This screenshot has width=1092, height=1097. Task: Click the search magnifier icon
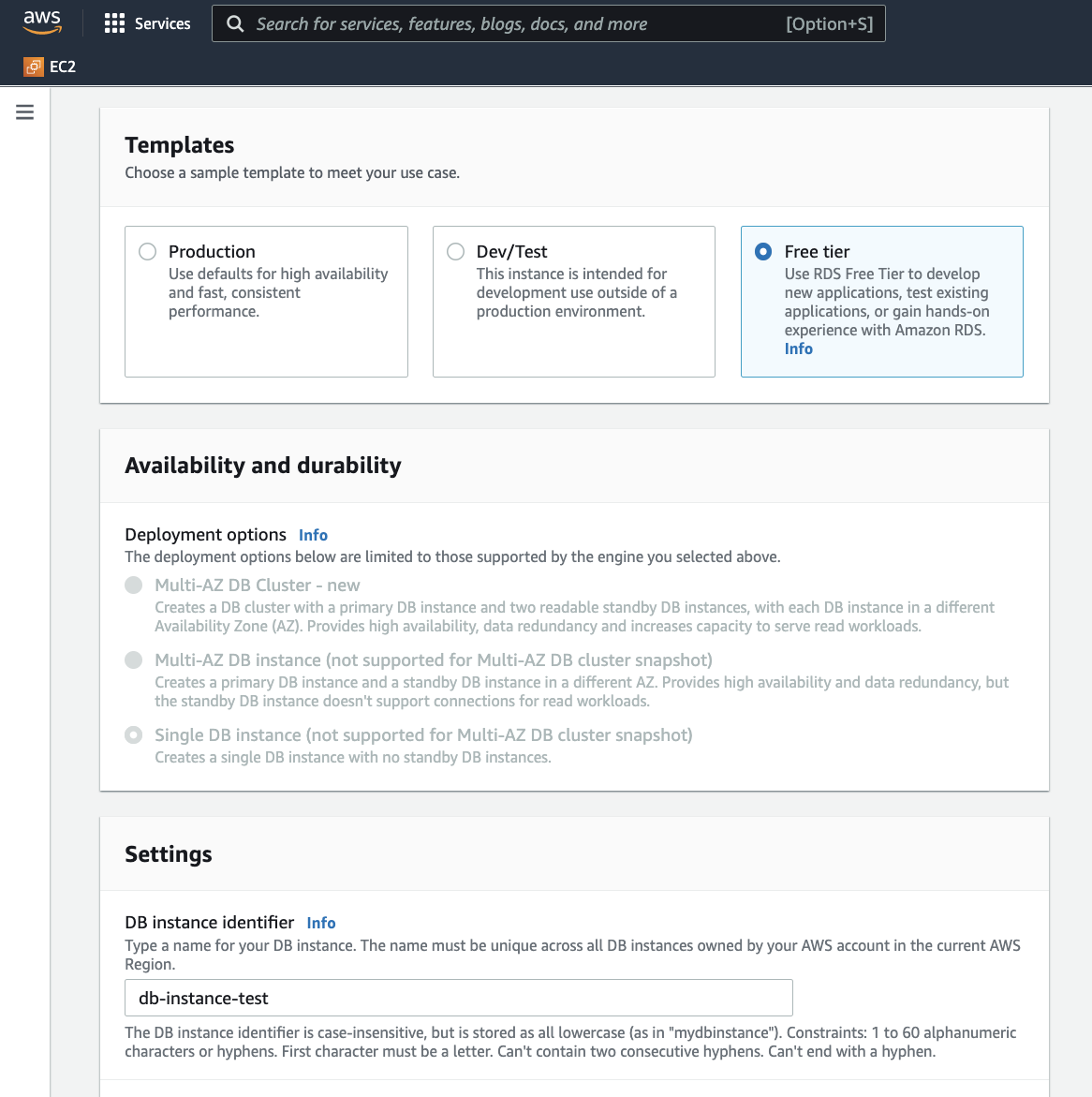(235, 24)
